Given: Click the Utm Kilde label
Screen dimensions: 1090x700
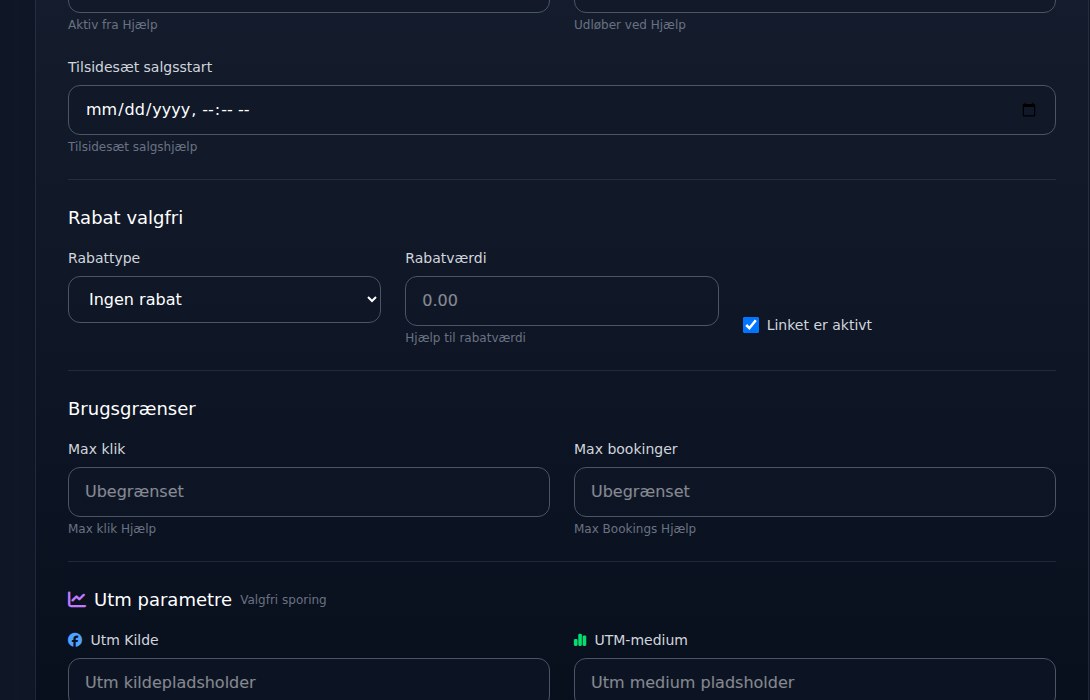Looking at the screenshot, I should (124, 640).
